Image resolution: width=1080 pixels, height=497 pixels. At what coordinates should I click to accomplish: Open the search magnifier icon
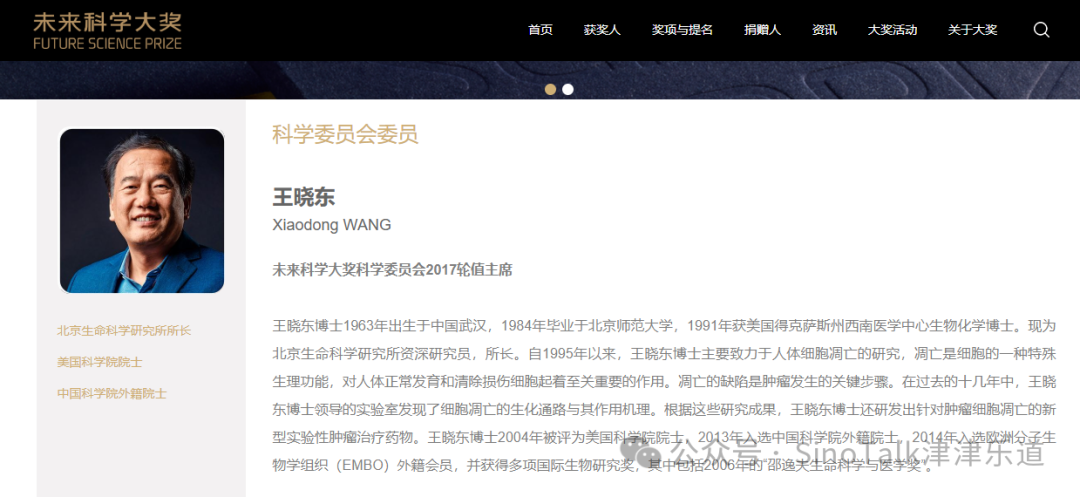click(1041, 30)
